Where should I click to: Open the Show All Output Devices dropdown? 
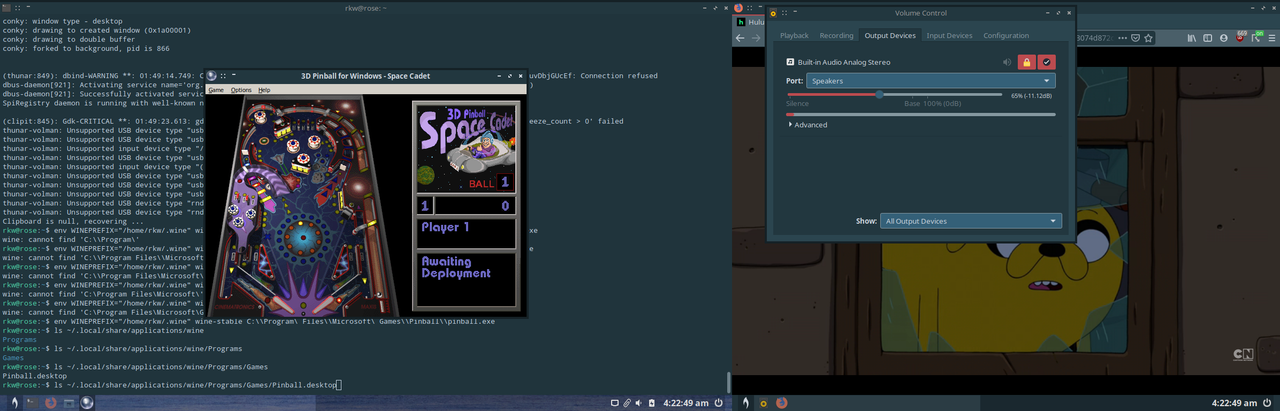pyautogui.click(x=971, y=221)
